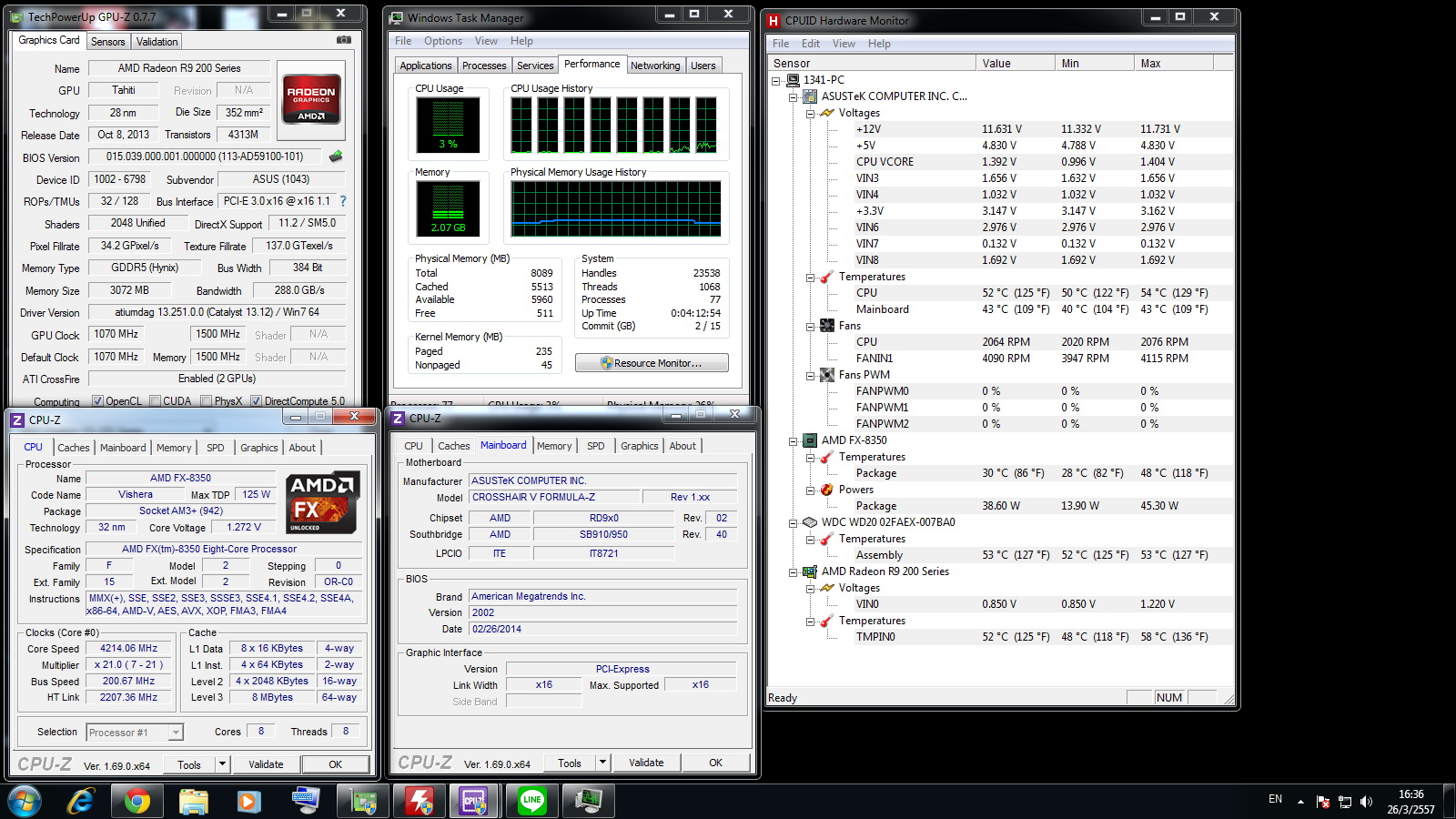Viewport: 1456px width, 819px height.
Task: Click the GPU-Z title bar icon
Action: click(x=16, y=16)
